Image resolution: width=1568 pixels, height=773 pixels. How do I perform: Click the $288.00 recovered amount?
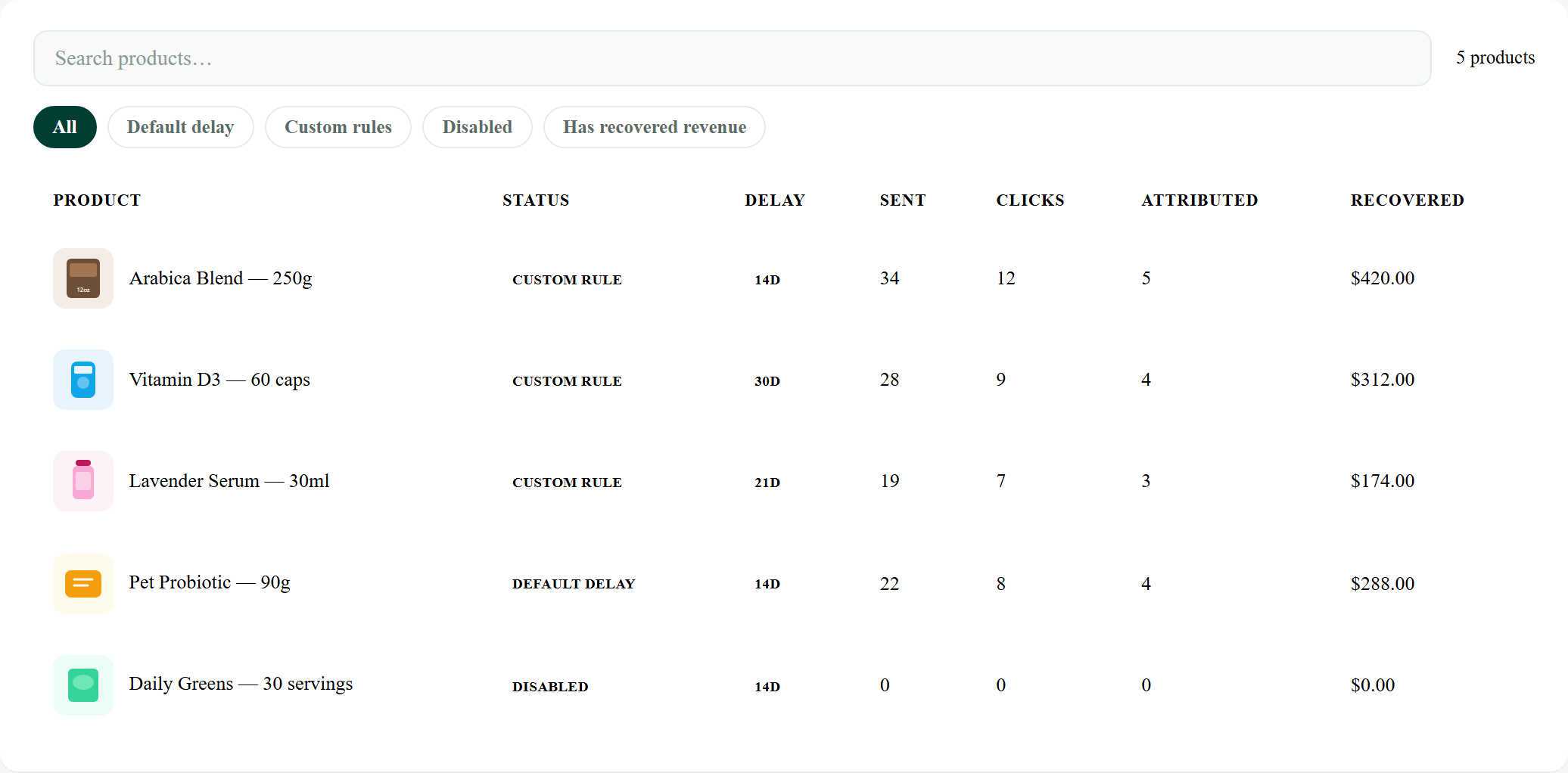tap(1383, 584)
